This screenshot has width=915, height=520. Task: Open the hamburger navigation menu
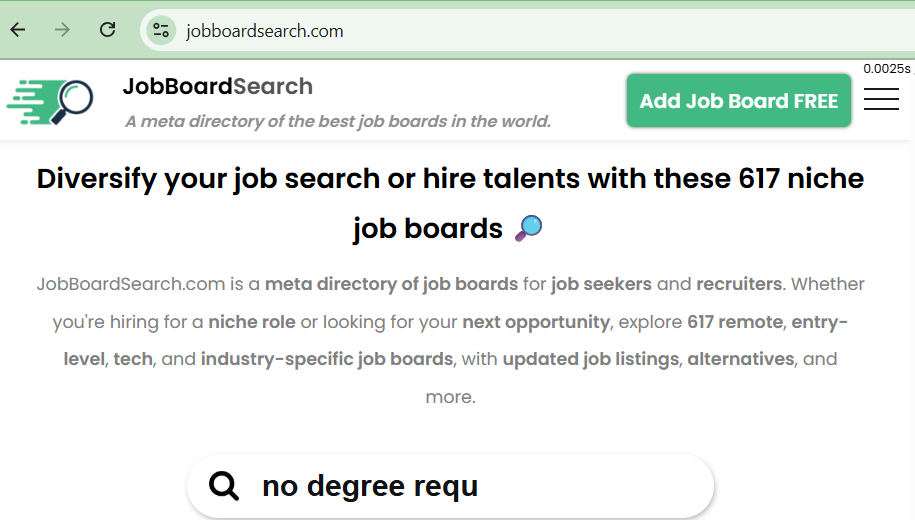pyautogui.click(x=880, y=99)
